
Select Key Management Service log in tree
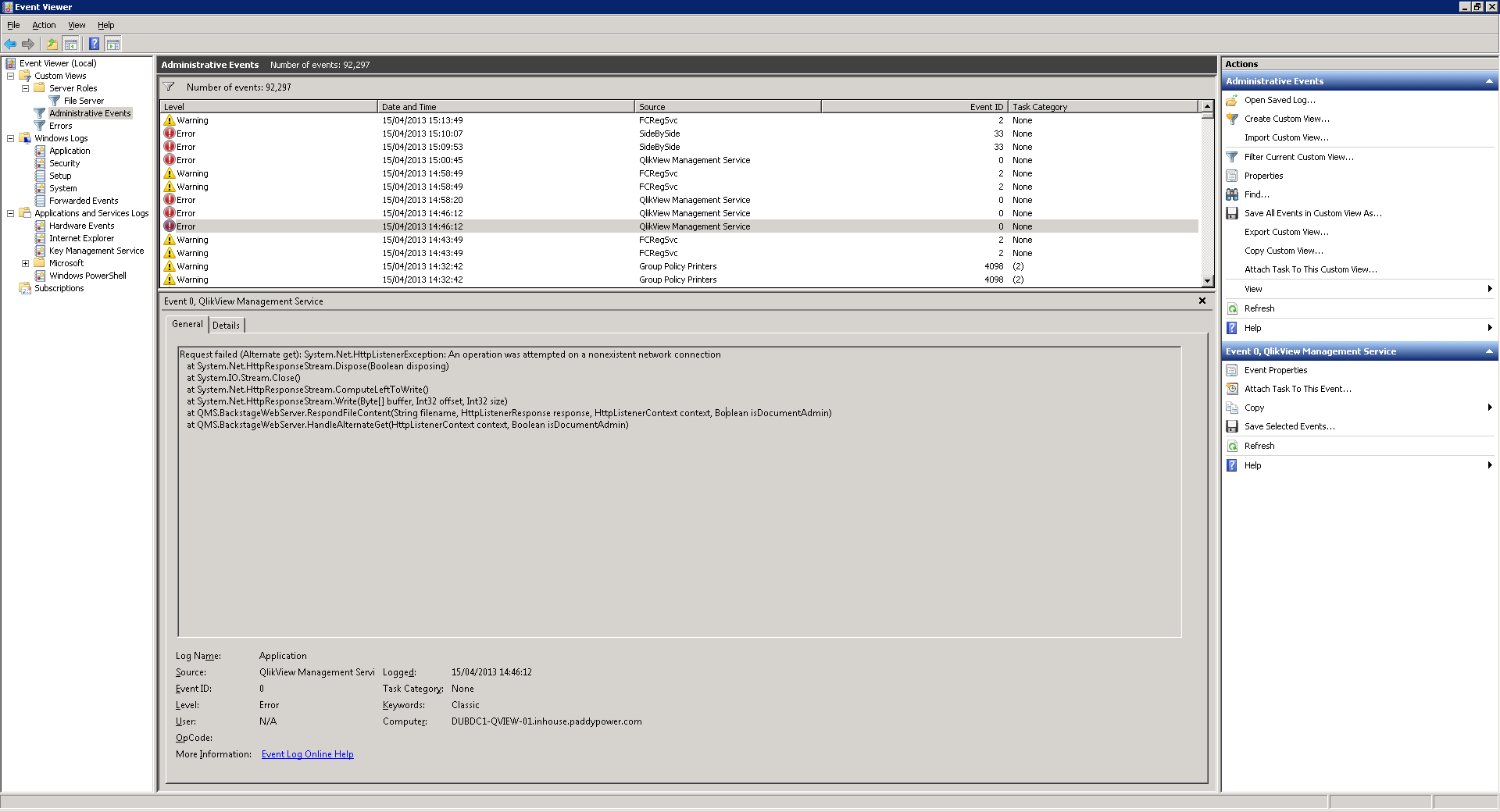pos(96,251)
